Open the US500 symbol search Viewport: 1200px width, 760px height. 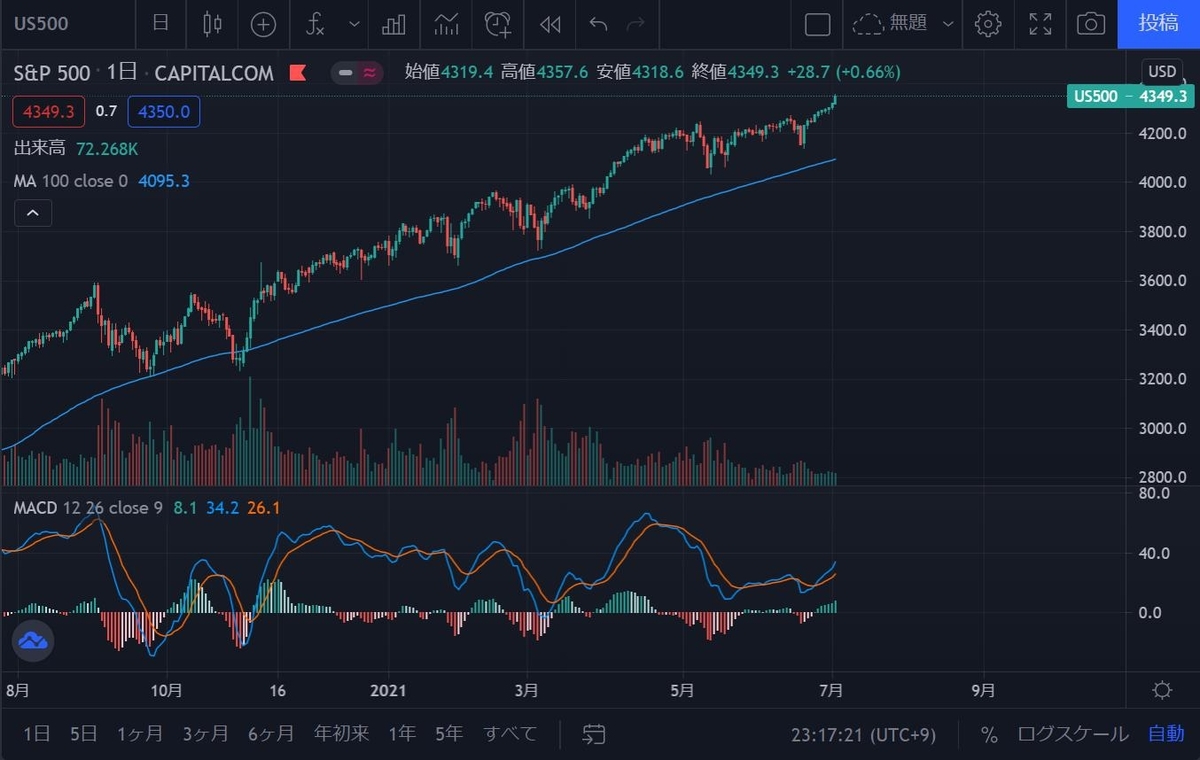pyautogui.click(x=41, y=23)
